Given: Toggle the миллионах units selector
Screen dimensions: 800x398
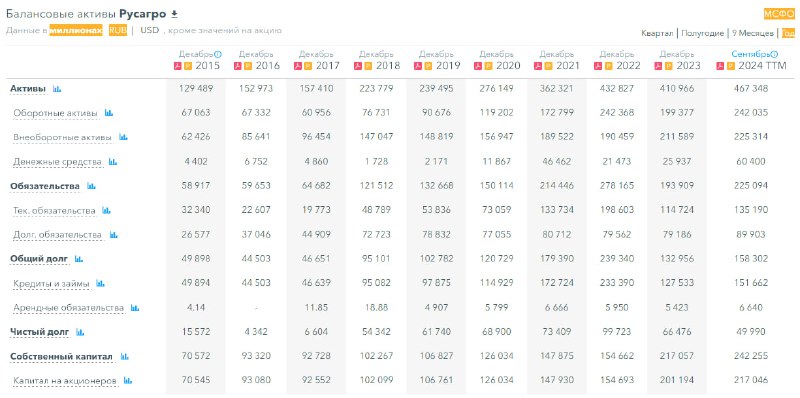Looking at the screenshot, I should pos(76,30).
